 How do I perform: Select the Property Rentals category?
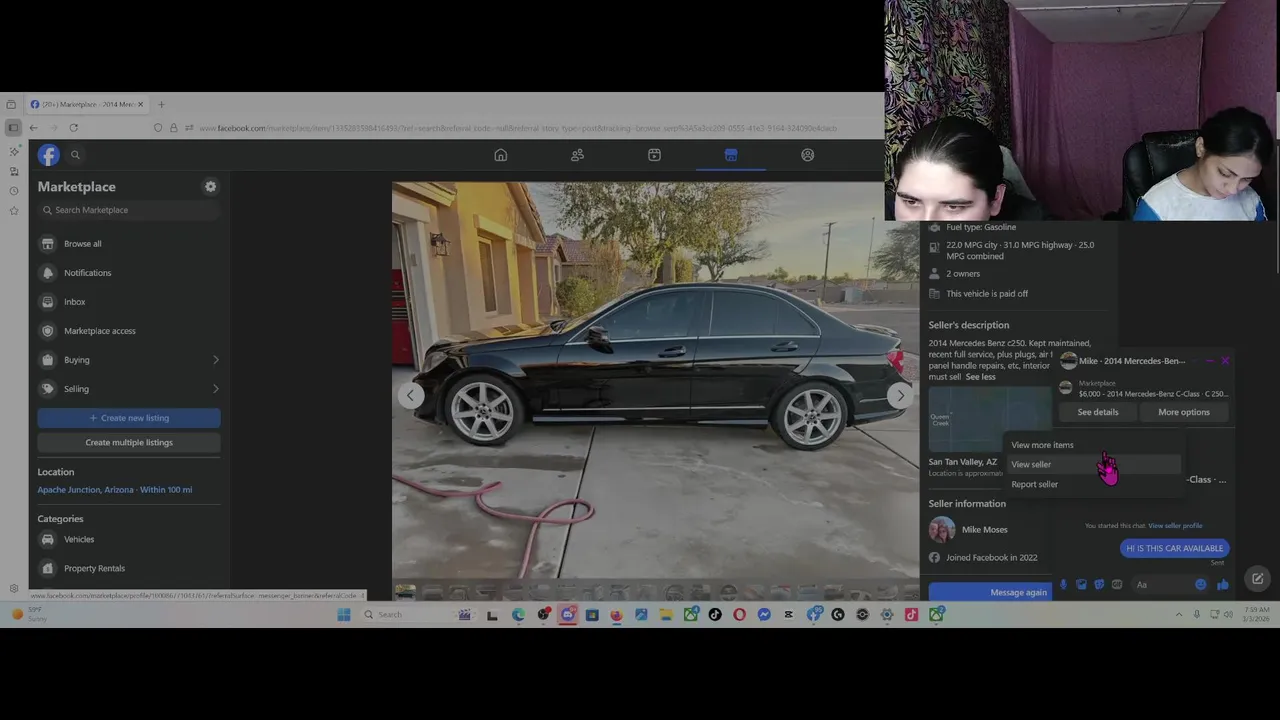coord(129,568)
